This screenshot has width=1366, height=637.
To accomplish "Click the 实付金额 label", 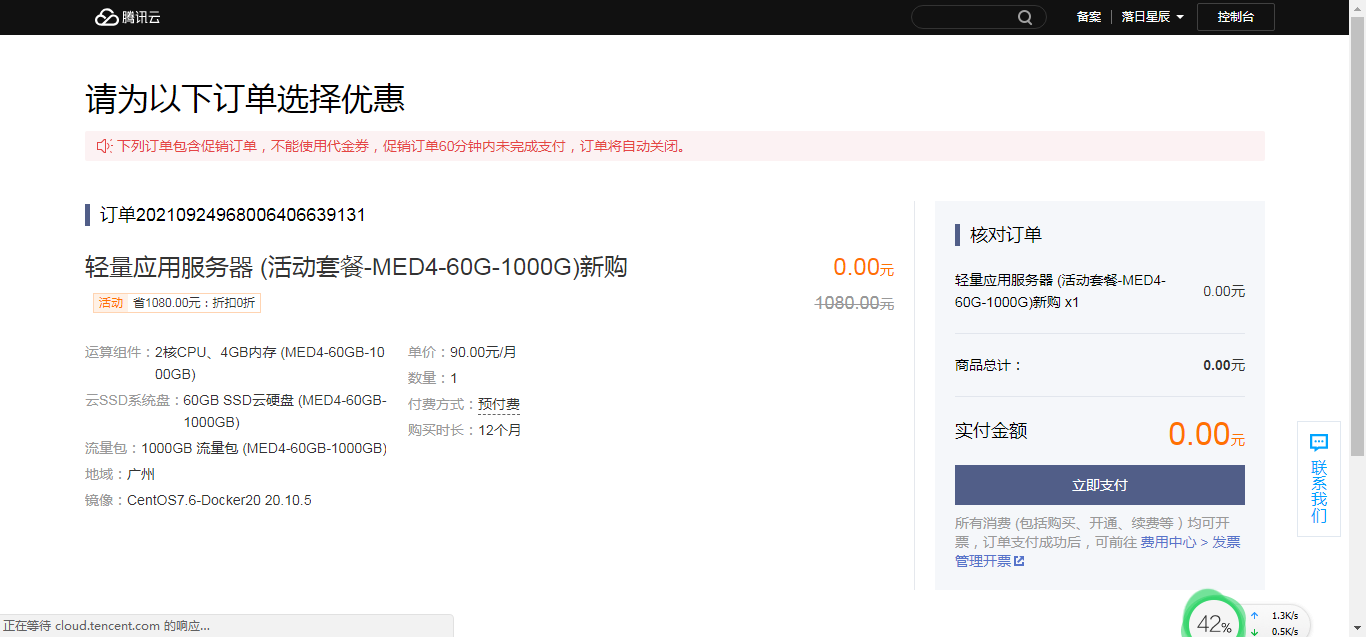I will point(991,431).
